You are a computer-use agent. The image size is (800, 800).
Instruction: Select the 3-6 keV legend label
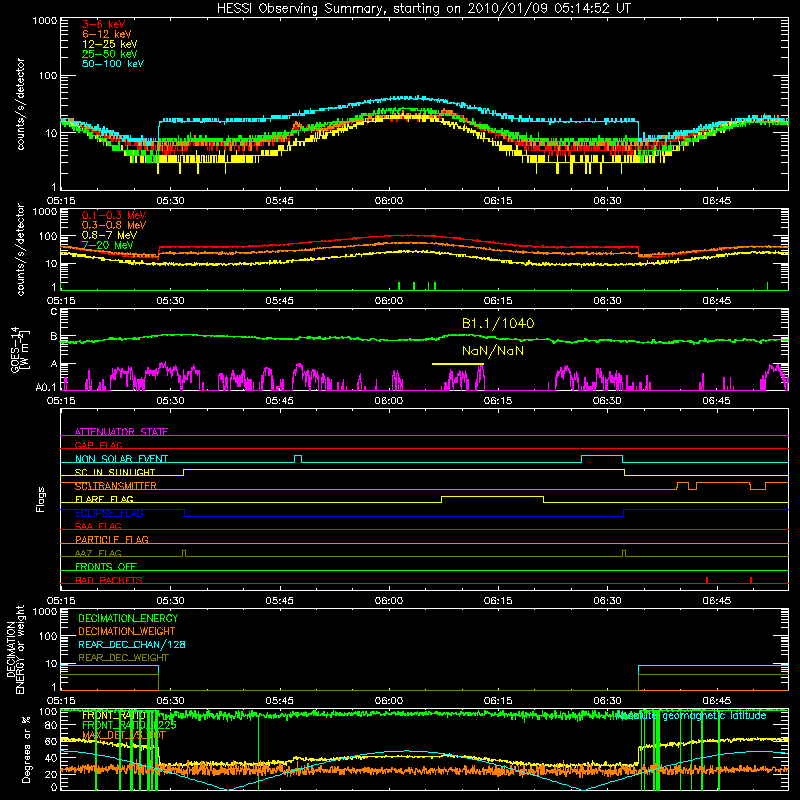coord(104,24)
